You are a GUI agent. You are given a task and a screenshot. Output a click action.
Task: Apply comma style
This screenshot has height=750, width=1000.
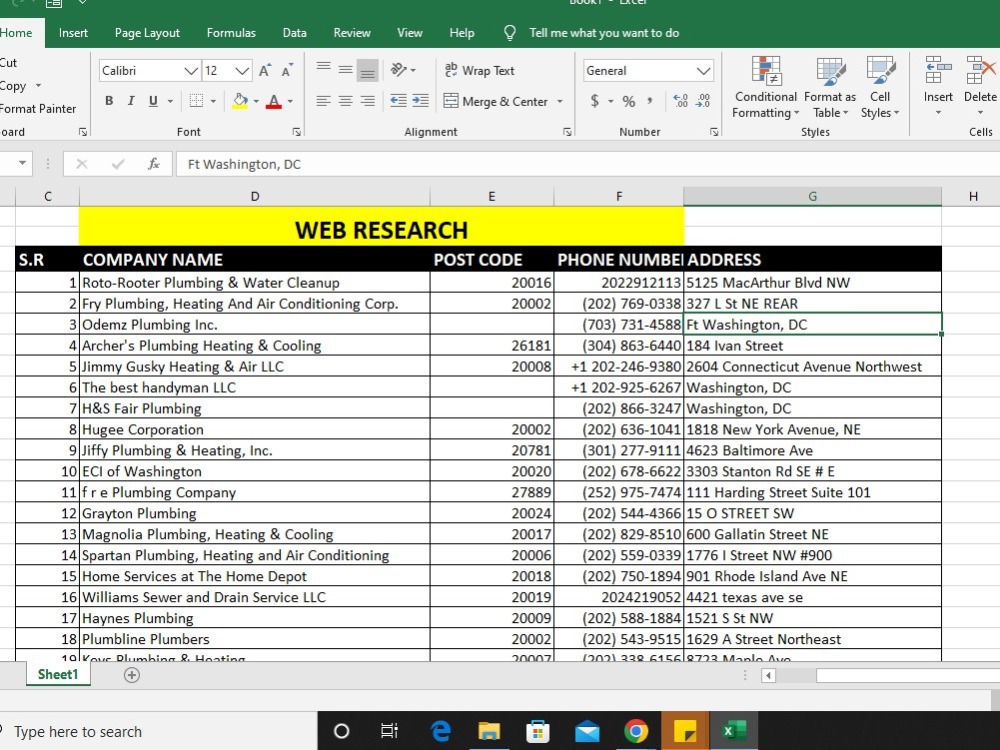tap(650, 101)
